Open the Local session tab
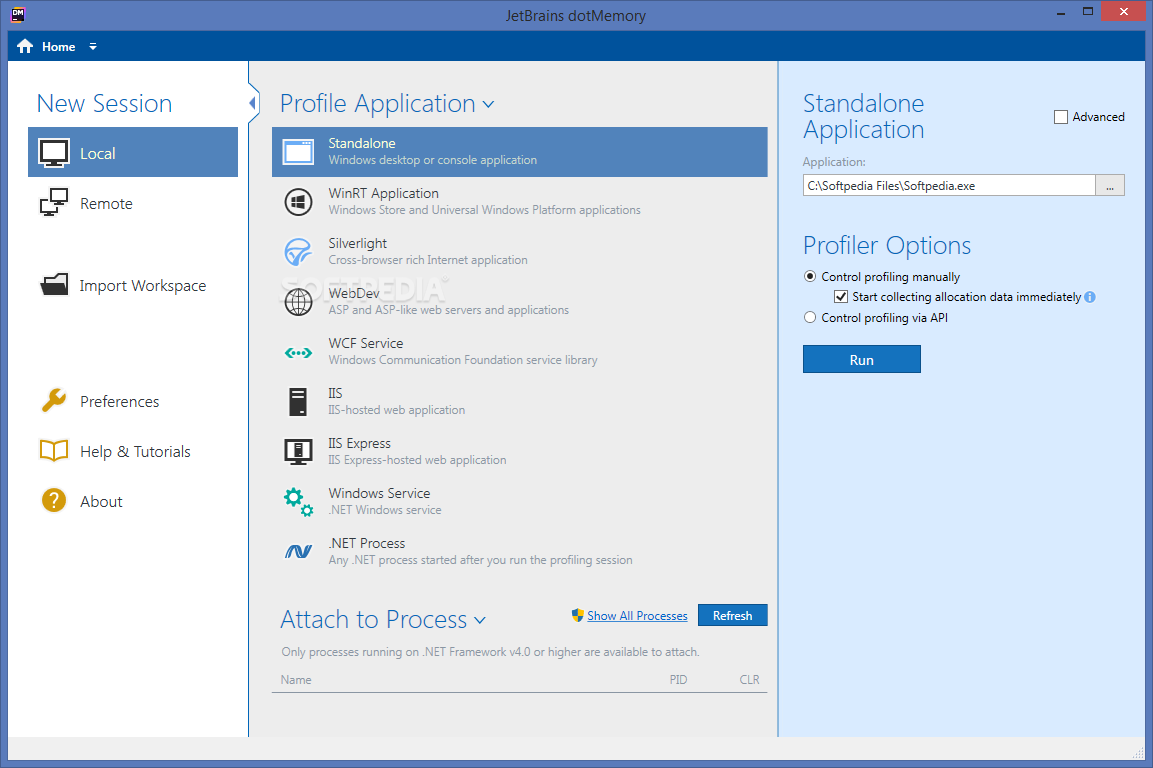The height and width of the screenshot is (768, 1153). 133,152
